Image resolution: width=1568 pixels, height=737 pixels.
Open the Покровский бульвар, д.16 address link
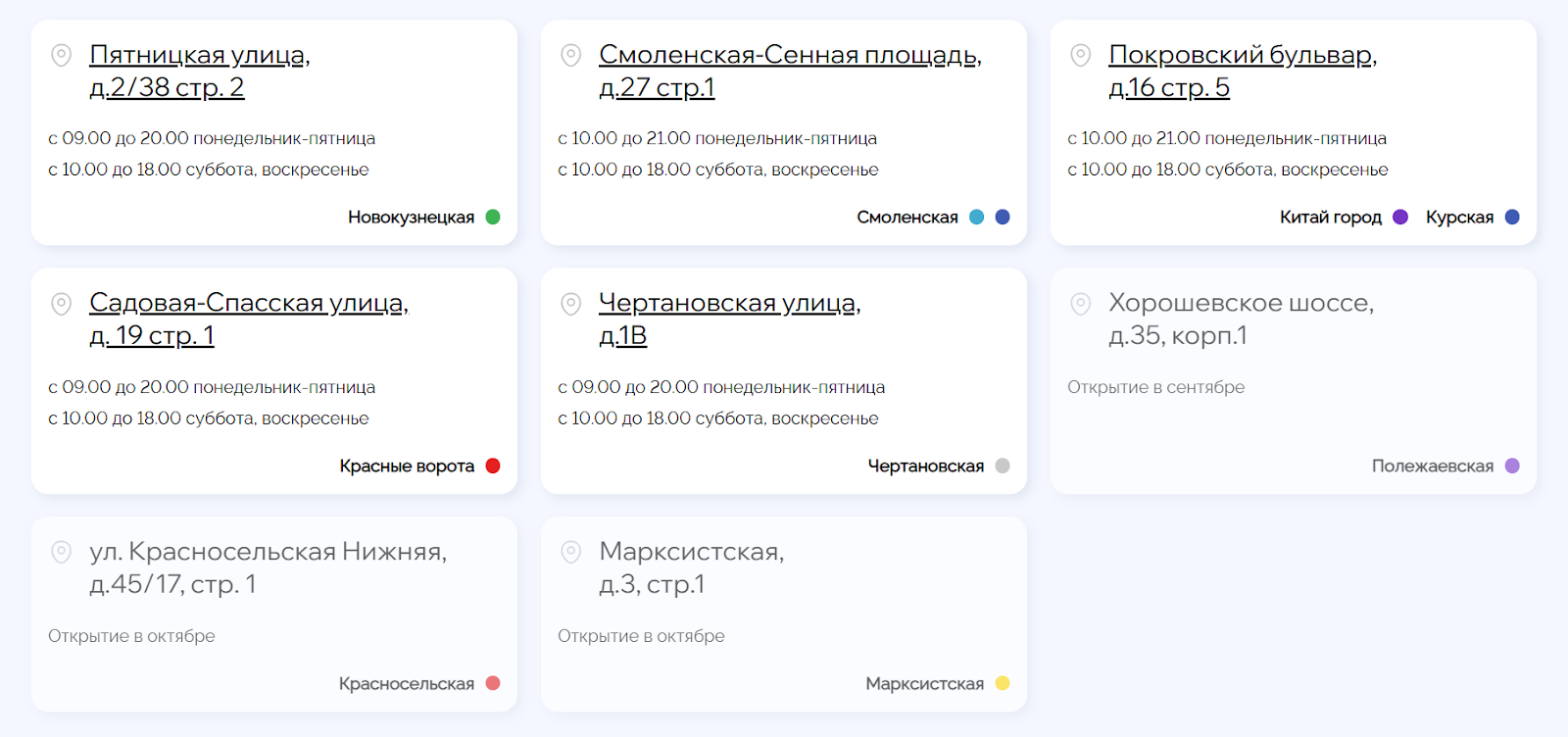(1243, 71)
